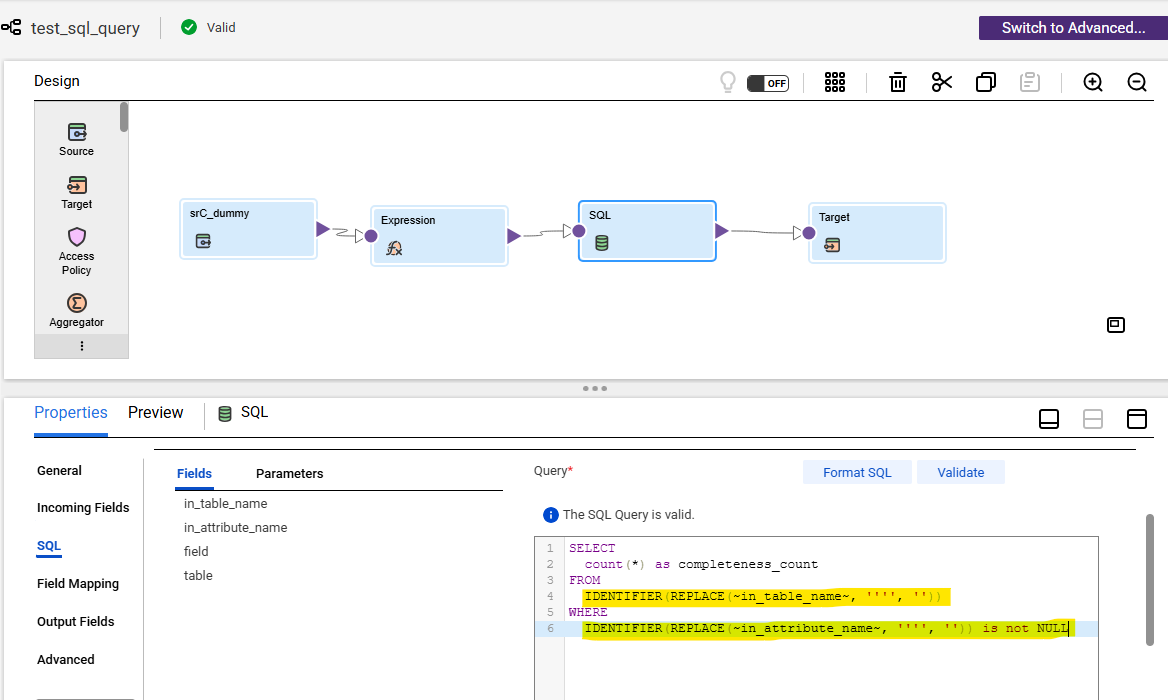The height and width of the screenshot is (700, 1168).
Task: Open the Preview tab
Action: click(x=156, y=413)
